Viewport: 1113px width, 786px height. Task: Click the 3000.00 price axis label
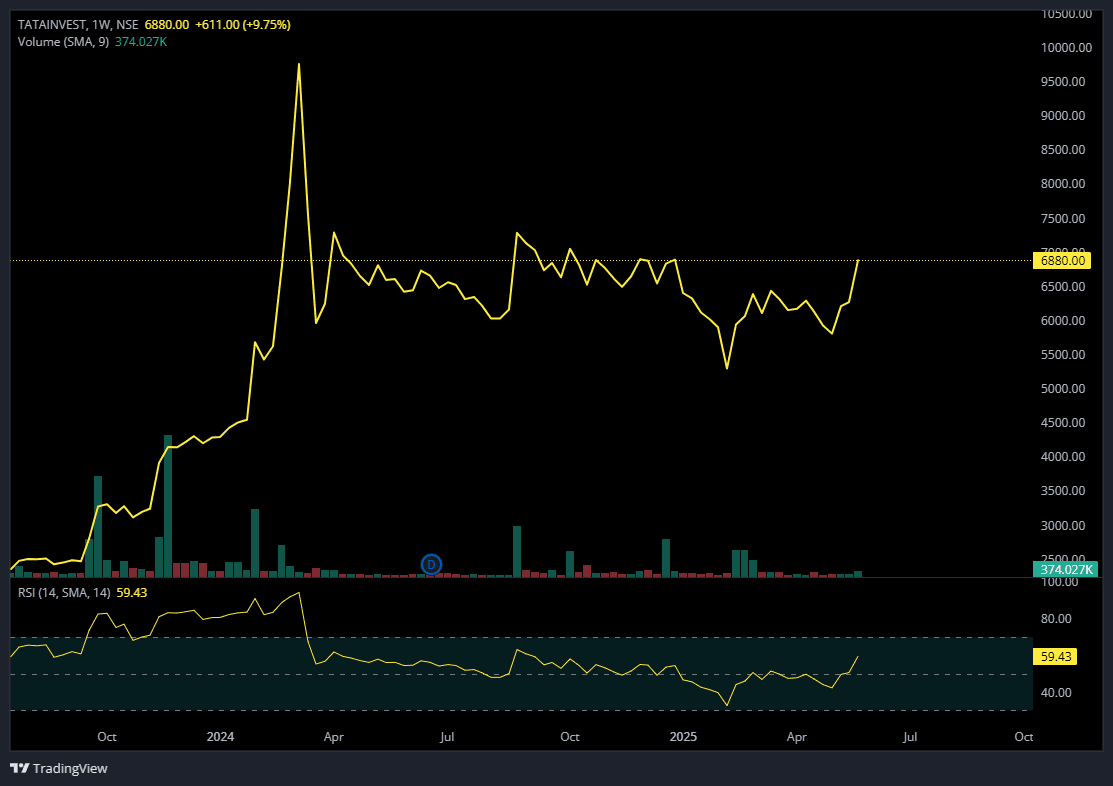click(1063, 526)
